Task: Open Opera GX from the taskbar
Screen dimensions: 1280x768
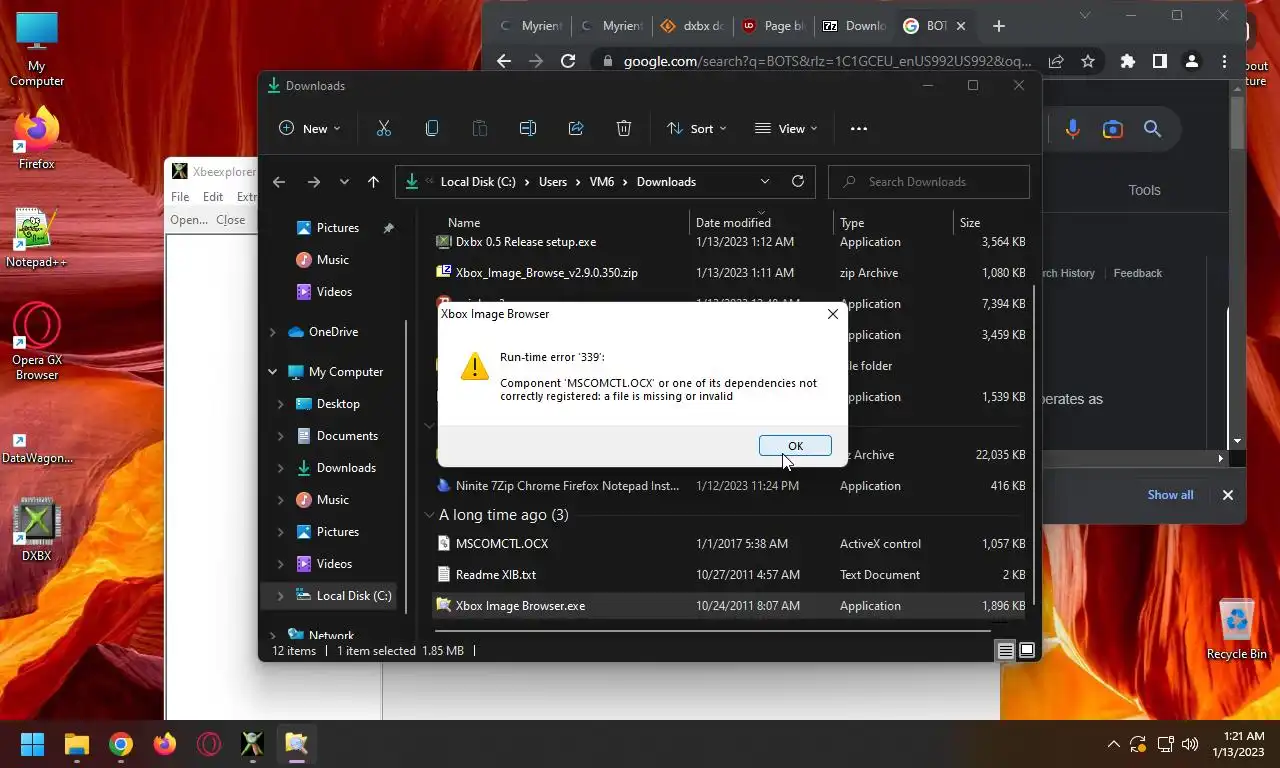Action: 208,744
